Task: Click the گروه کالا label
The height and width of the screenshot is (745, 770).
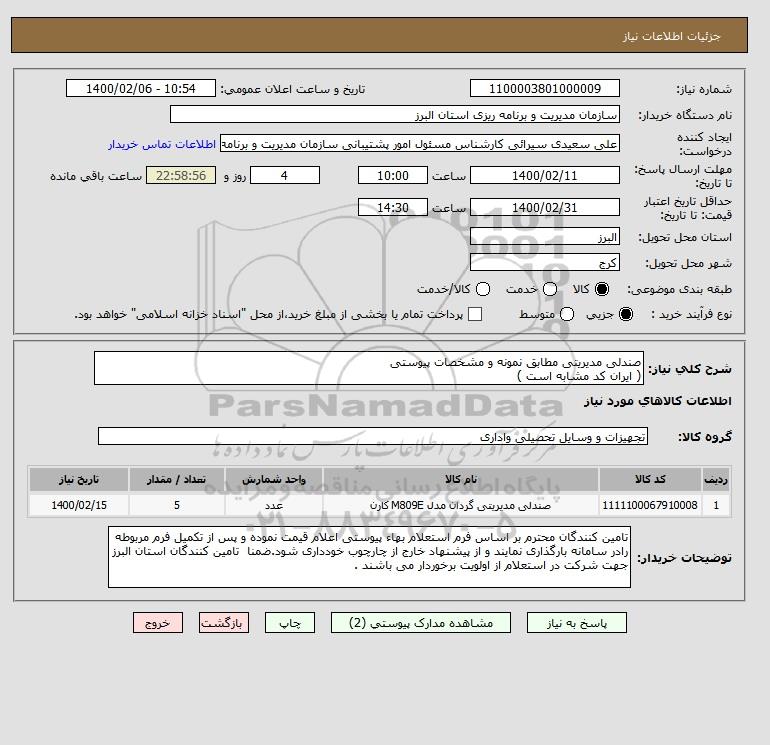Action: (705, 437)
